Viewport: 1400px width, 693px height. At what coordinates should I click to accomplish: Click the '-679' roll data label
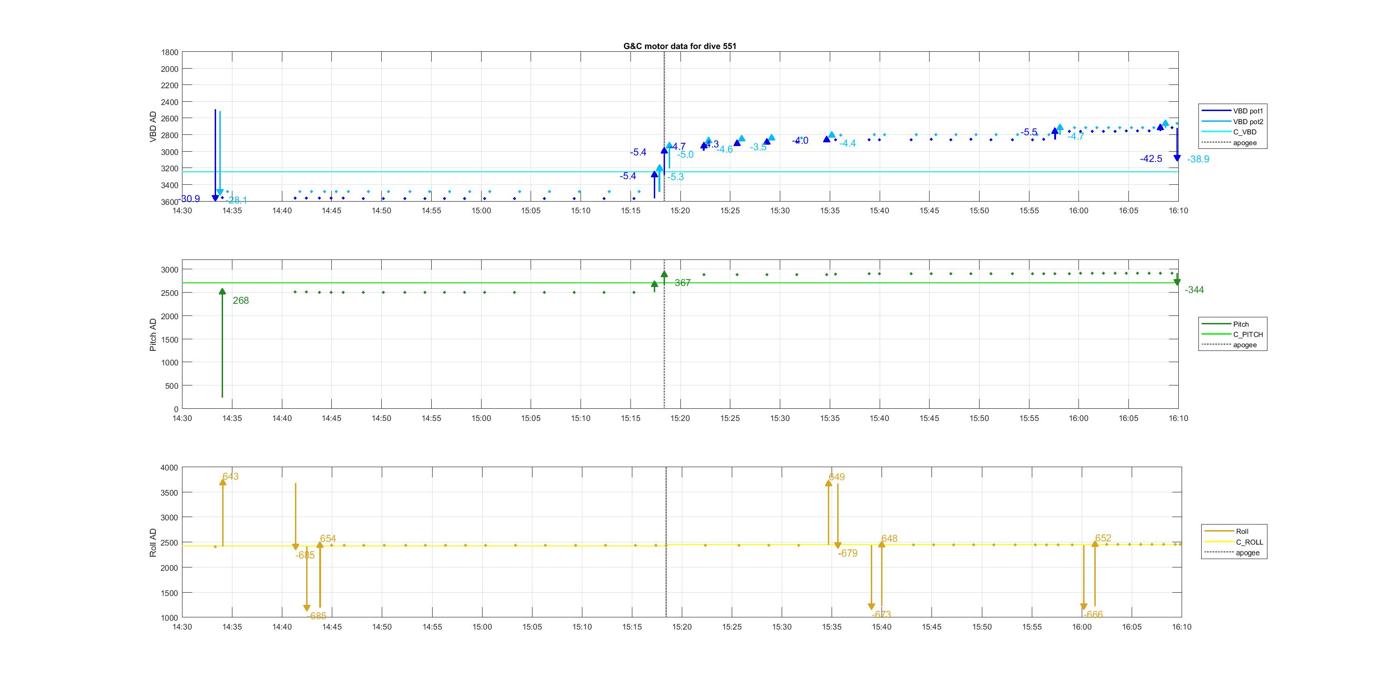pos(847,553)
